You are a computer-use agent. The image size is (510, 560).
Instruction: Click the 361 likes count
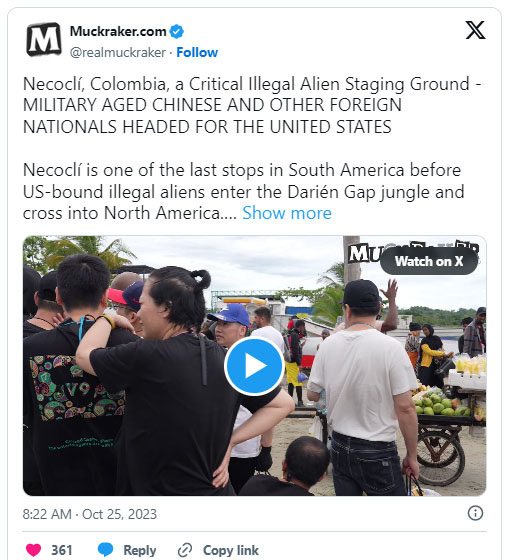click(x=62, y=550)
